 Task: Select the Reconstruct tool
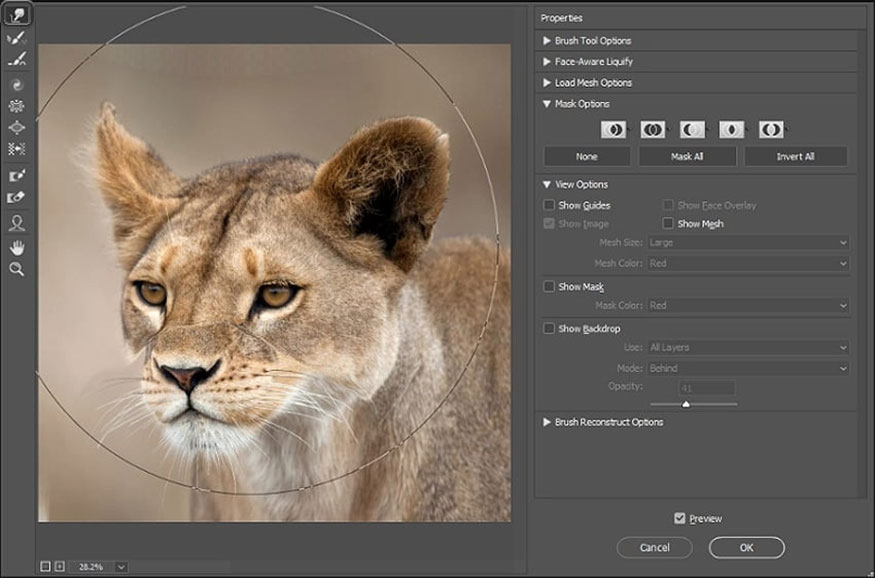click(x=17, y=38)
